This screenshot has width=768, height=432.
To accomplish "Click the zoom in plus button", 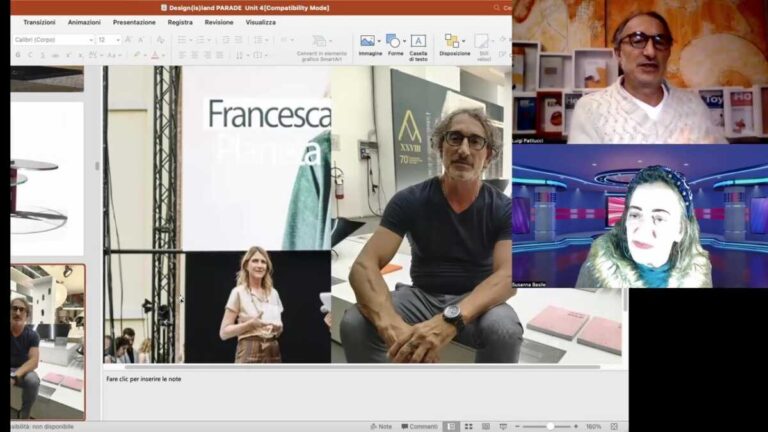I will pos(576,427).
